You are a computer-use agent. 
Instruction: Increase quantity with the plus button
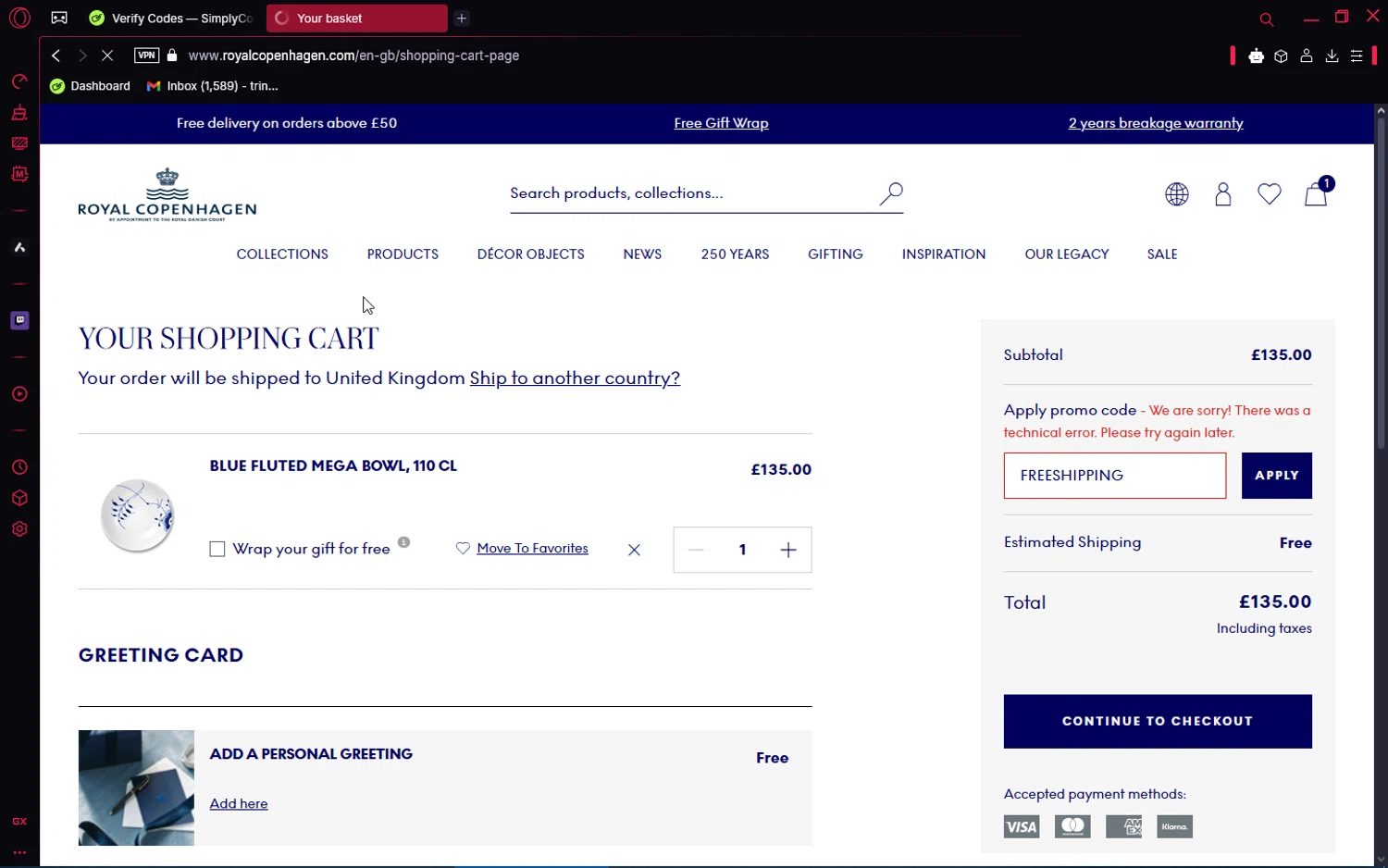[x=788, y=550]
